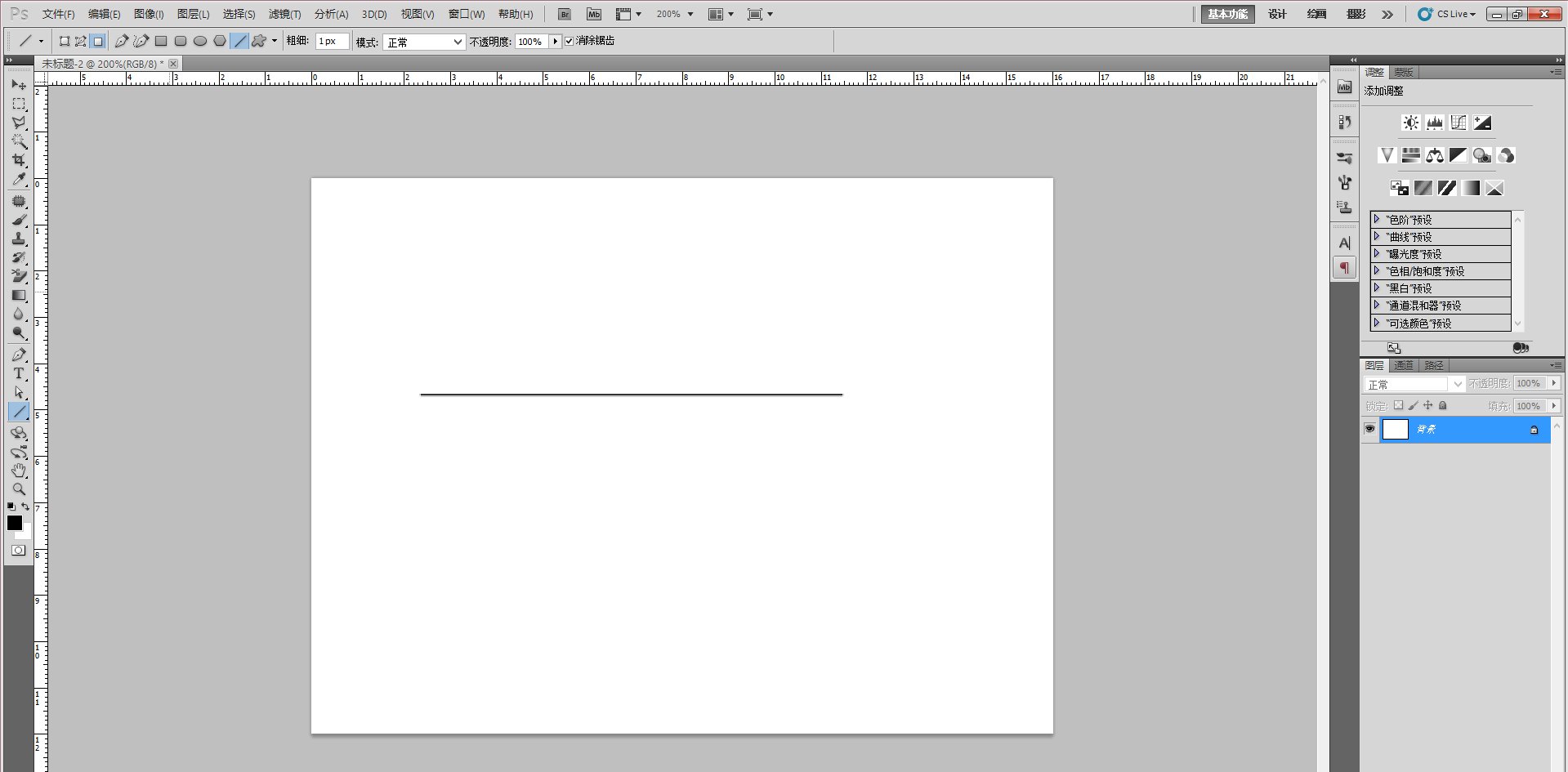Open the 模式 blending mode dropdown
Screen dimensions: 1568x772
click(x=424, y=42)
